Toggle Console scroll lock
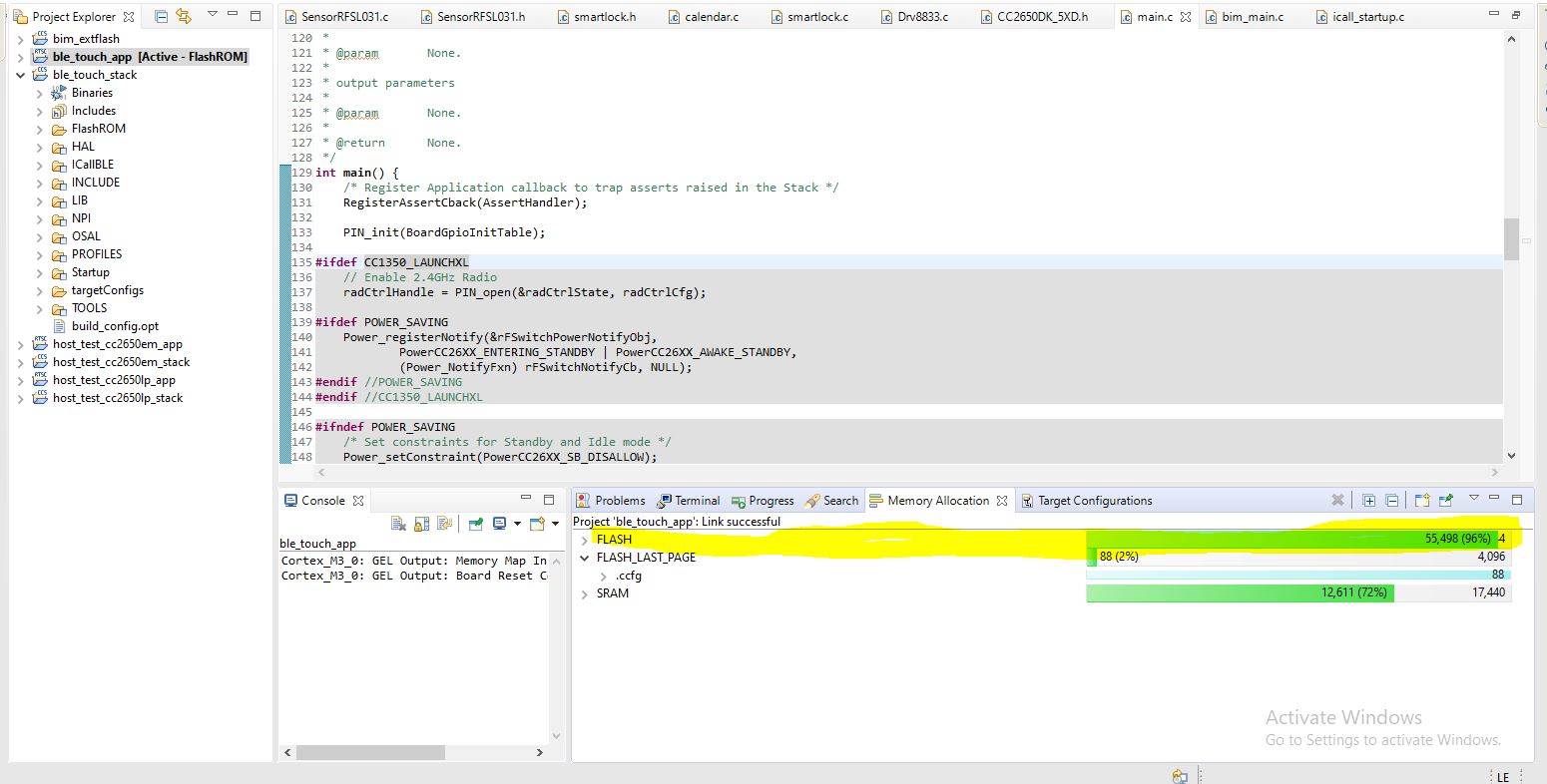Viewport: 1547px width, 784px height. coord(421,524)
